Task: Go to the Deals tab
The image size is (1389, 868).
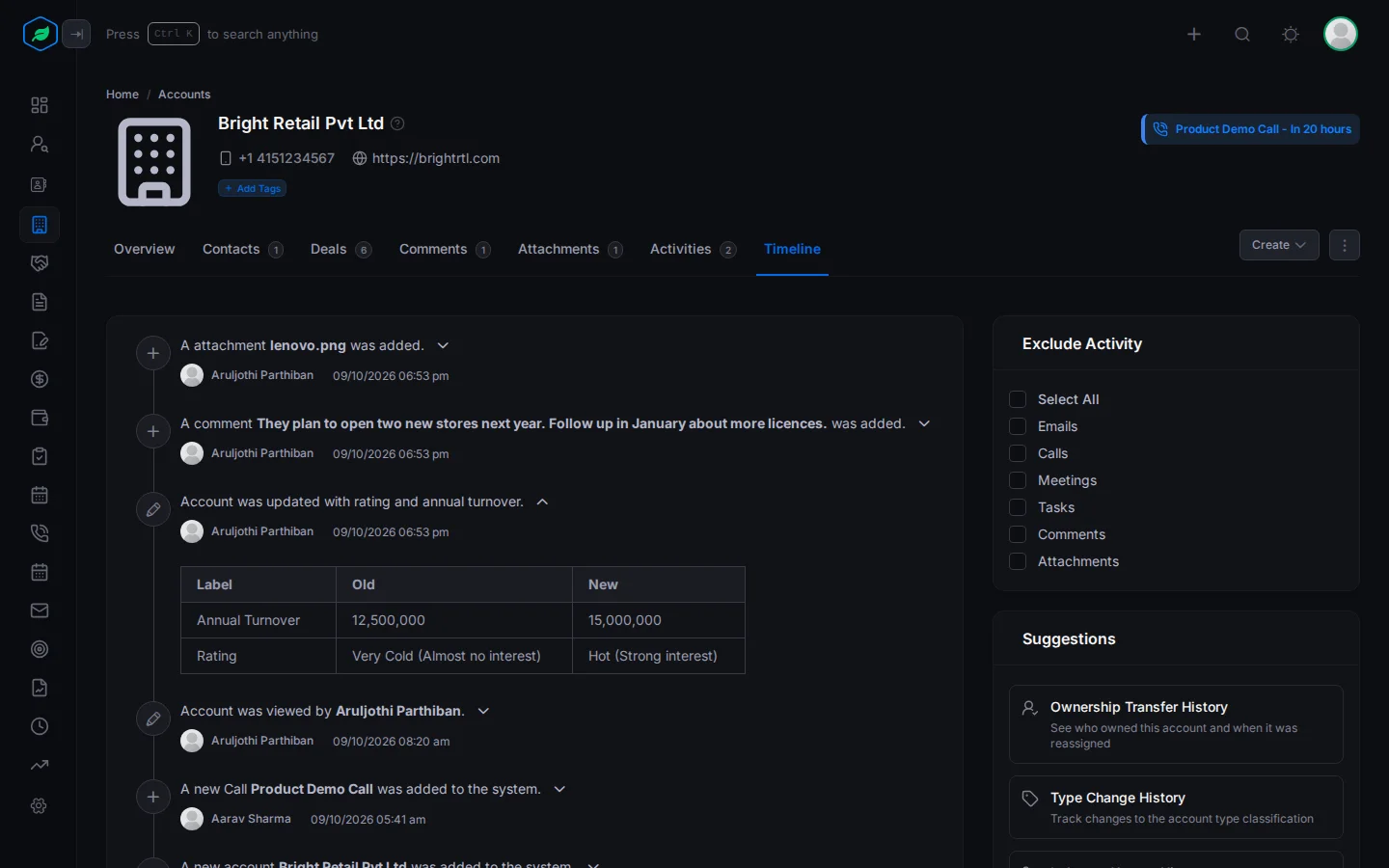Action: (x=340, y=249)
